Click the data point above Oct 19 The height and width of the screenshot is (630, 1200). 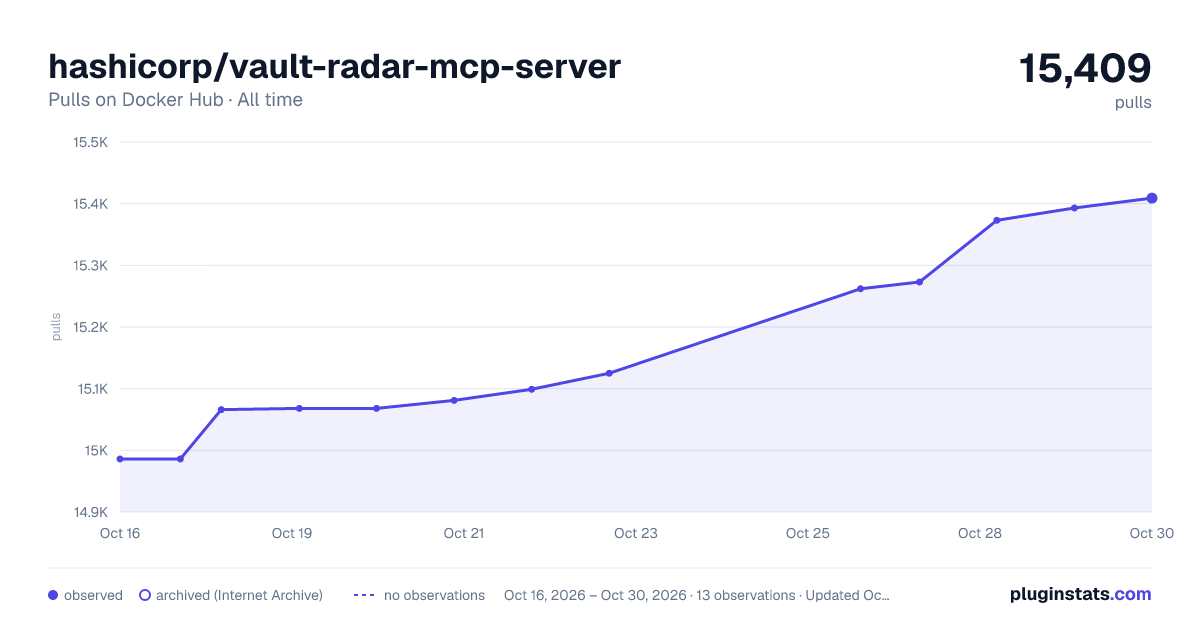pos(299,408)
